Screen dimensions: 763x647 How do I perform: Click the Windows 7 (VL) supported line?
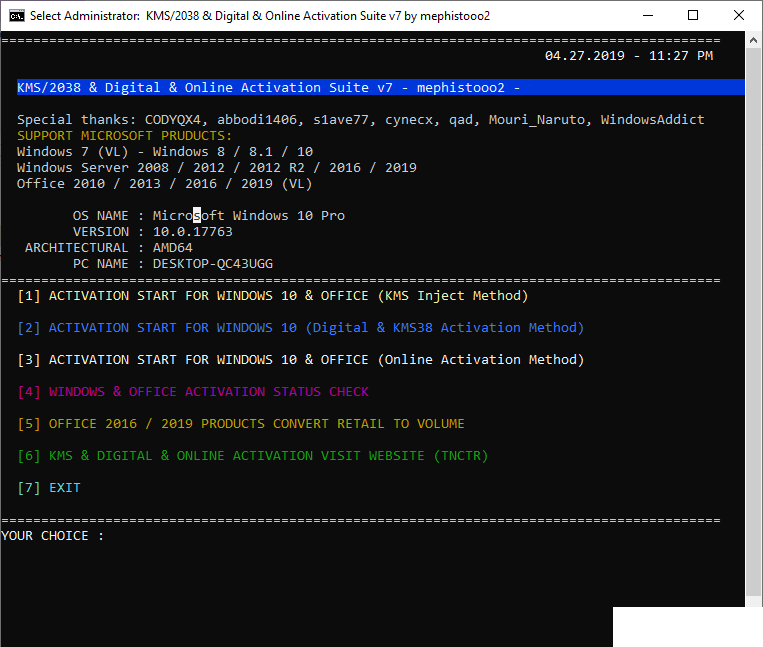click(x=165, y=152)
